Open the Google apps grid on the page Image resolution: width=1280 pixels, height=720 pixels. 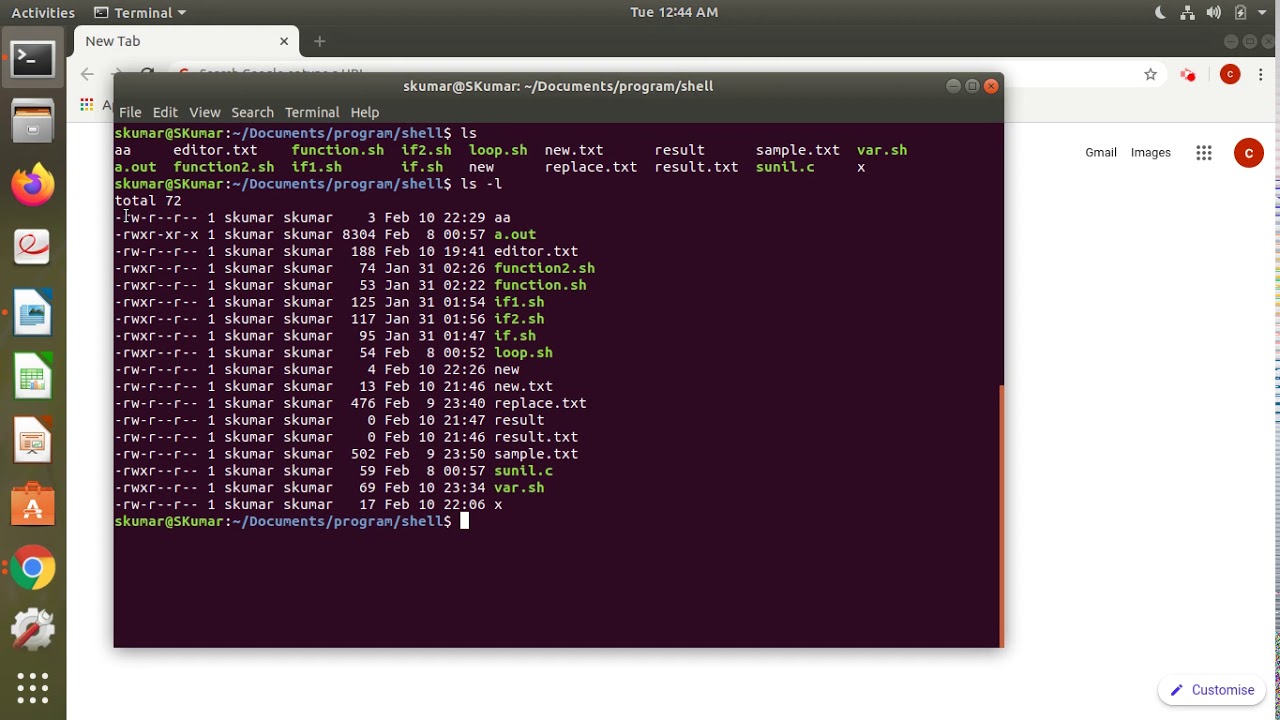point(1204,153)
